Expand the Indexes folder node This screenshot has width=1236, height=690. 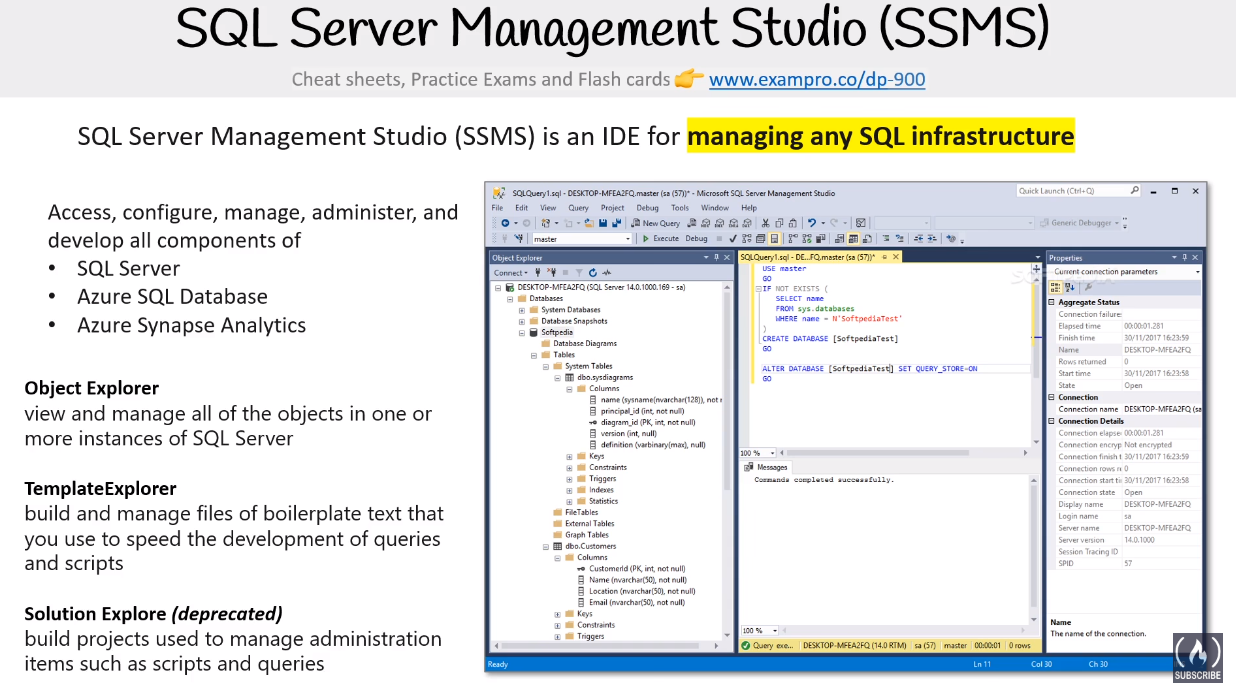point(569,490)
